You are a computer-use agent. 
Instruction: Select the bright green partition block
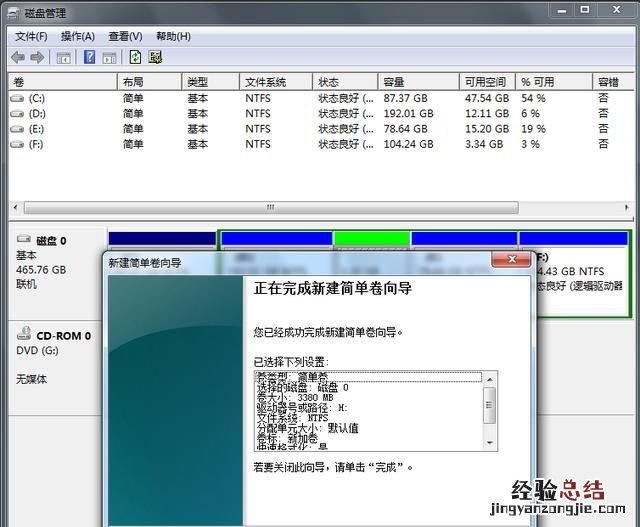tap(371, 238)
